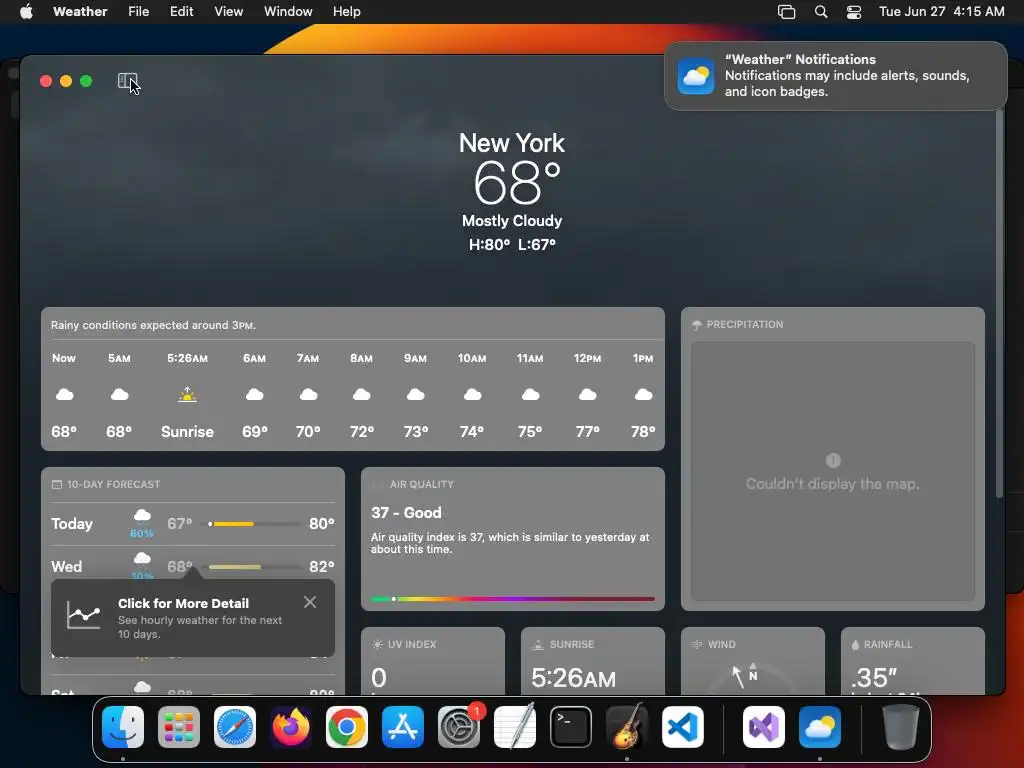Click the map error exclamation icon
Screen dimensions: 1024x768
tap(833, 460)
